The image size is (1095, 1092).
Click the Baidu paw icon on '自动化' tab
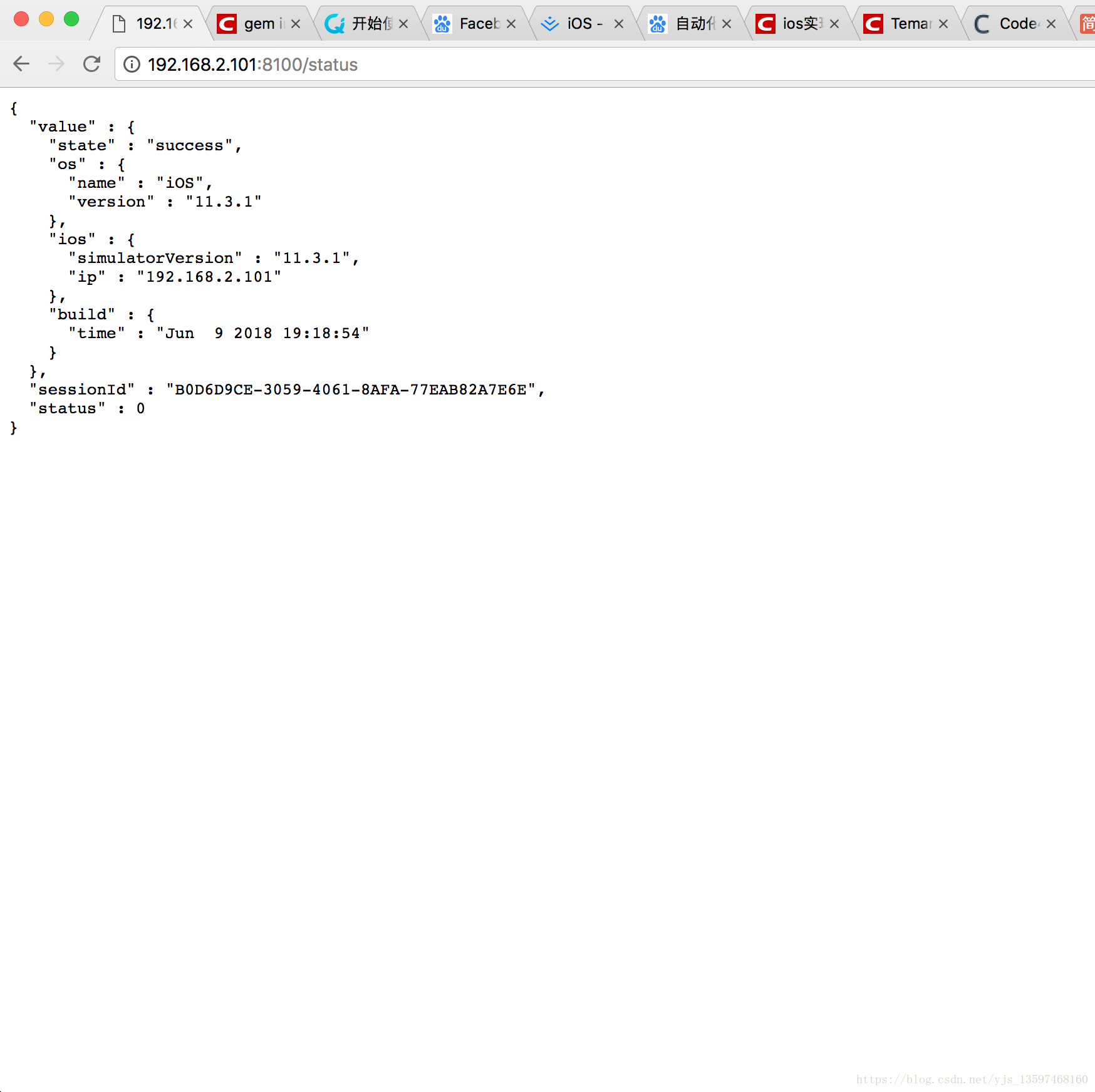pyautogui.click(x=657, y=24)
